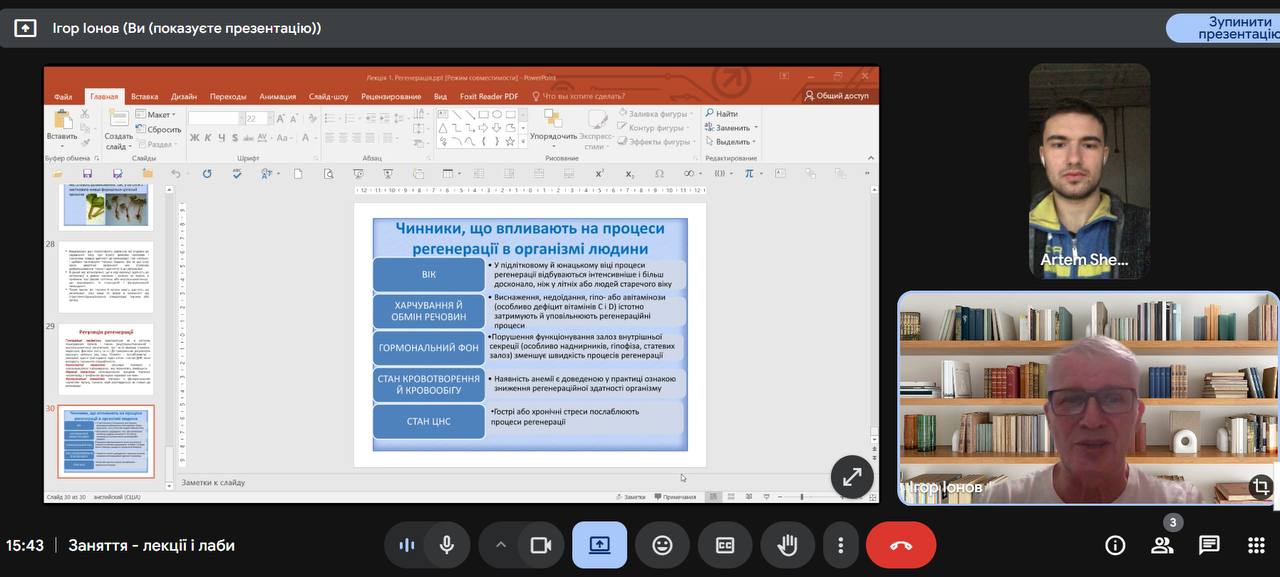The height and width of the screenshot is (577, 1280).
Task: Show the participants list
Action: click(1162, 545)
